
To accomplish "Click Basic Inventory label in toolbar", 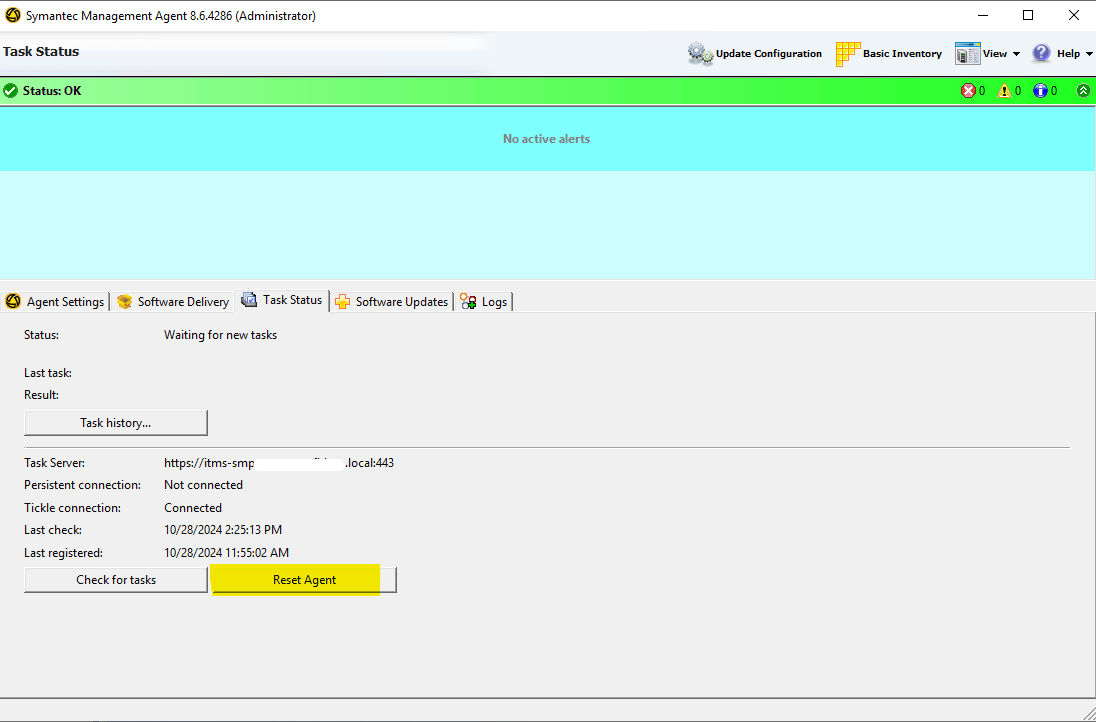I will 902,54.
